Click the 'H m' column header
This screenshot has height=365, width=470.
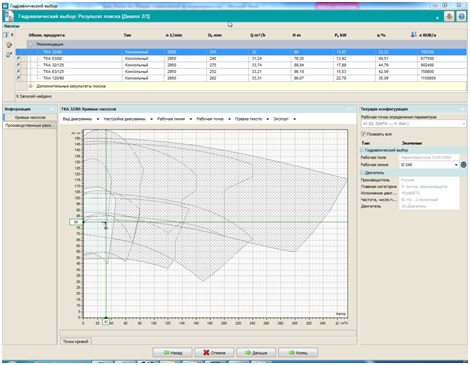(296, 35)
